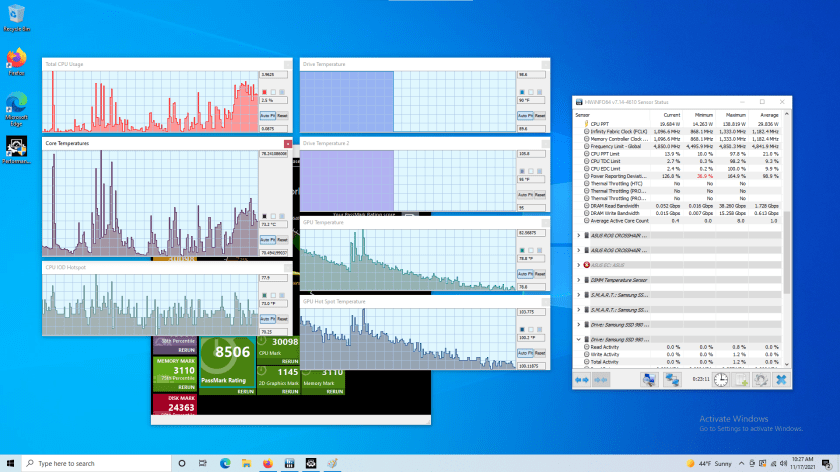Collapse the expanded Samsung SSD drive group
This screenshot has height=472, width=840.
point(579,339)
